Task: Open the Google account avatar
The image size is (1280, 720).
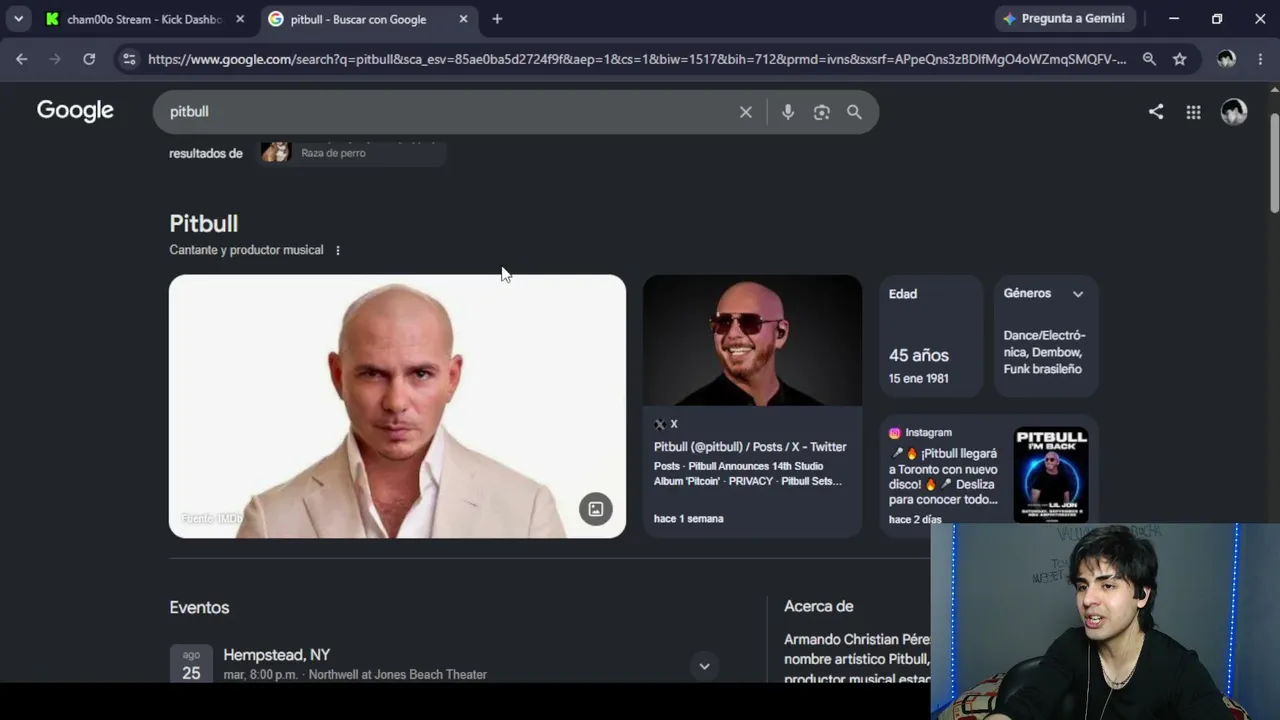Action: 1234,112
